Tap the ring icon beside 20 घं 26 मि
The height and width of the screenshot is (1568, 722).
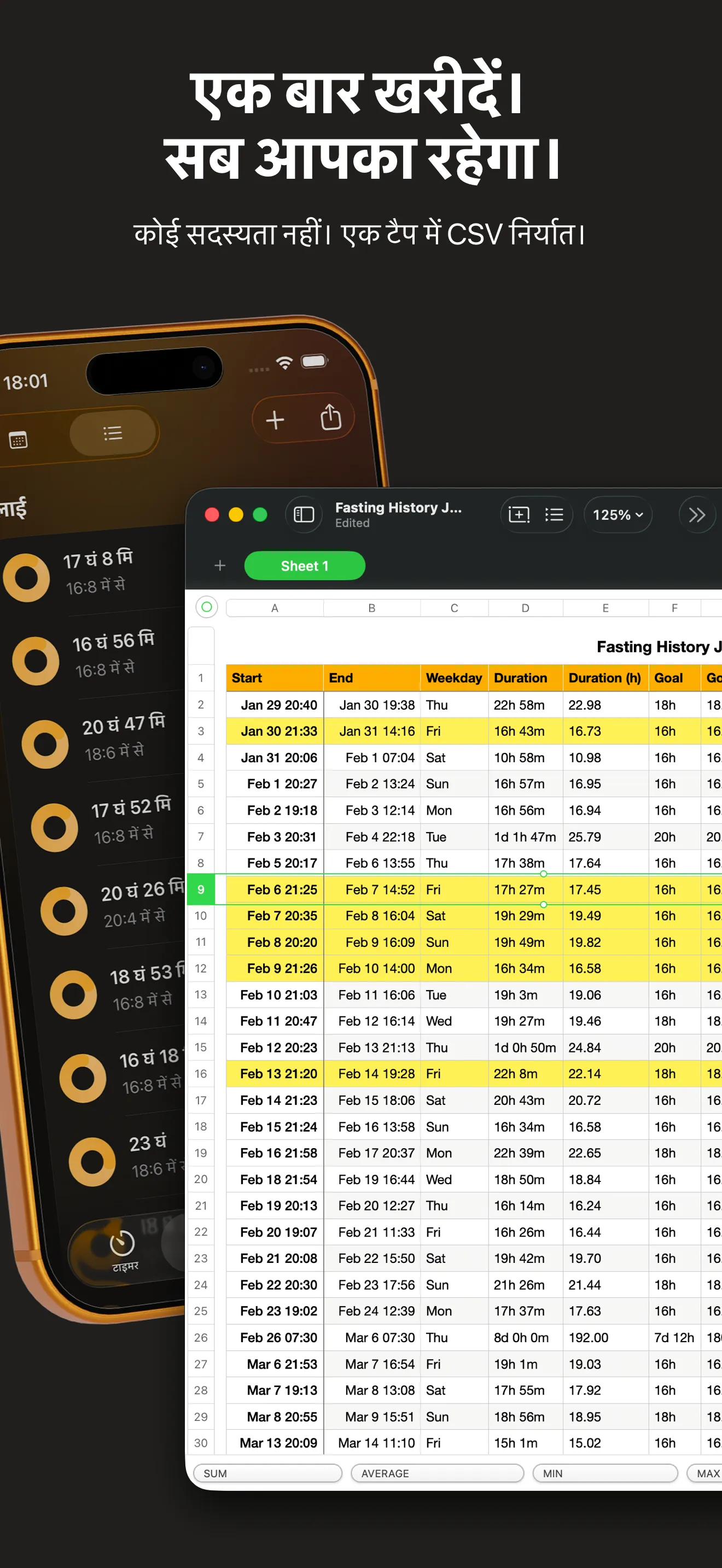[x=64, y=911]
